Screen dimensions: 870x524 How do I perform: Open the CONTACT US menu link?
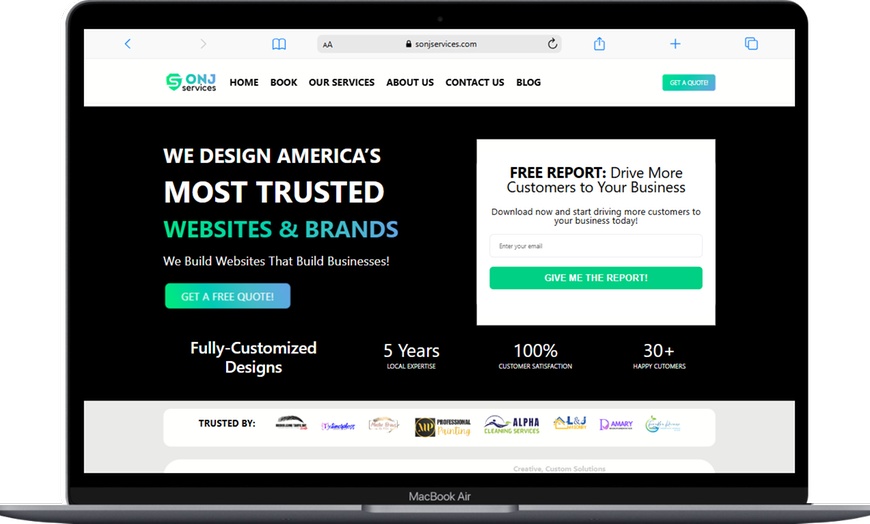tap(475, 82)
